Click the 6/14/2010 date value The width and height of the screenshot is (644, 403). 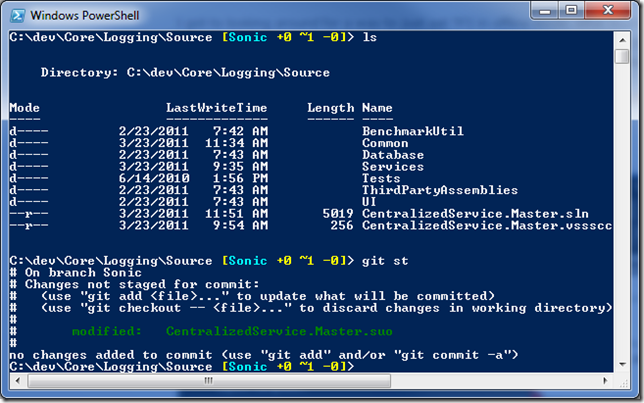coord(154,179)
